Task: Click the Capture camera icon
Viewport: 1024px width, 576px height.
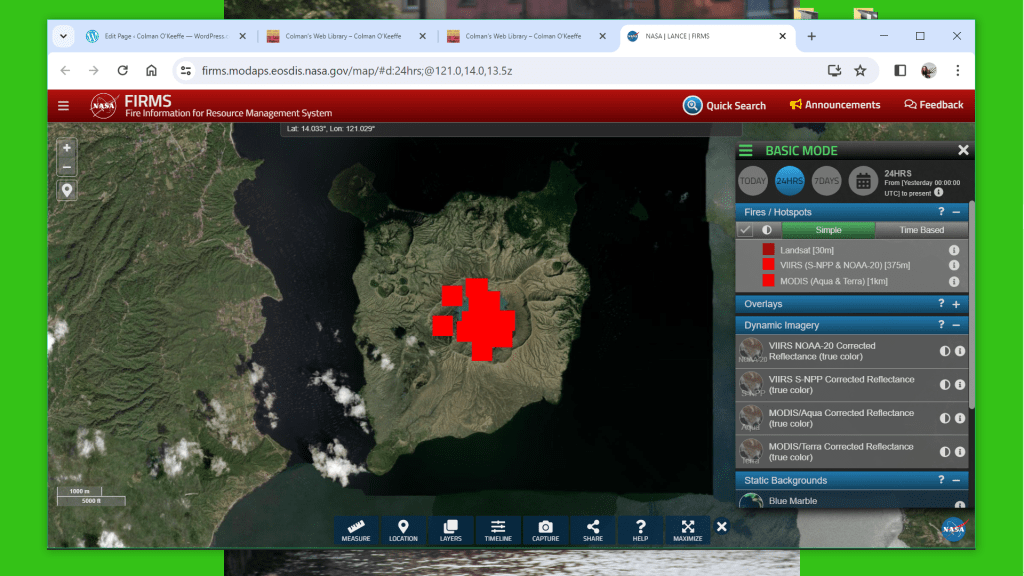Action: click(x=545, y=530)
